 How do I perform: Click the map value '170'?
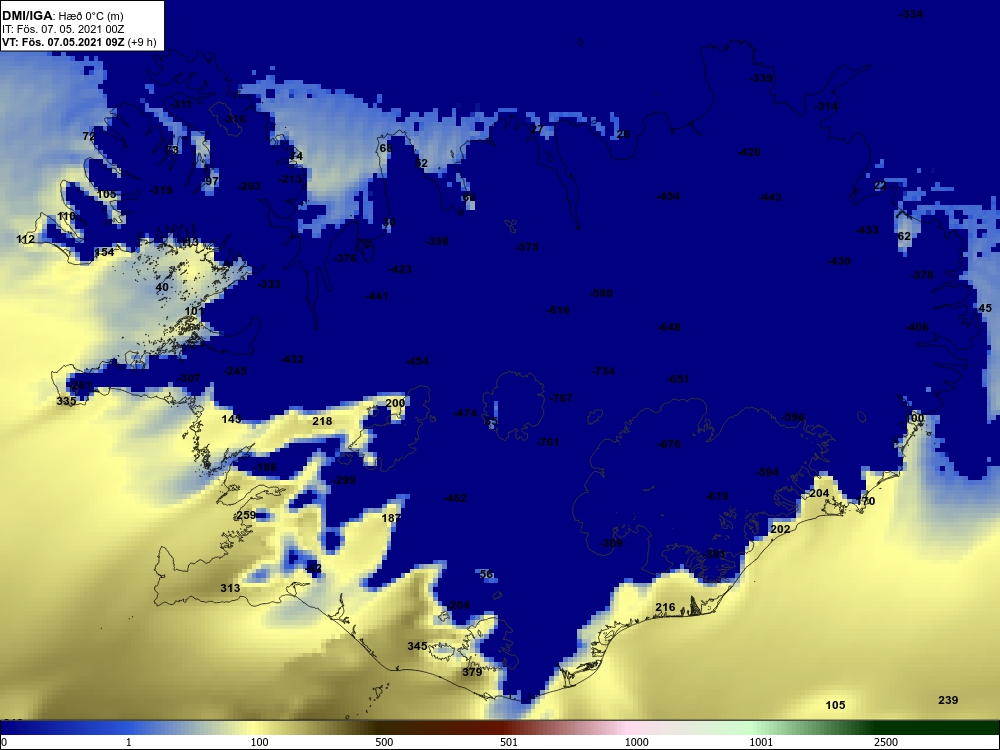(865, 501)
